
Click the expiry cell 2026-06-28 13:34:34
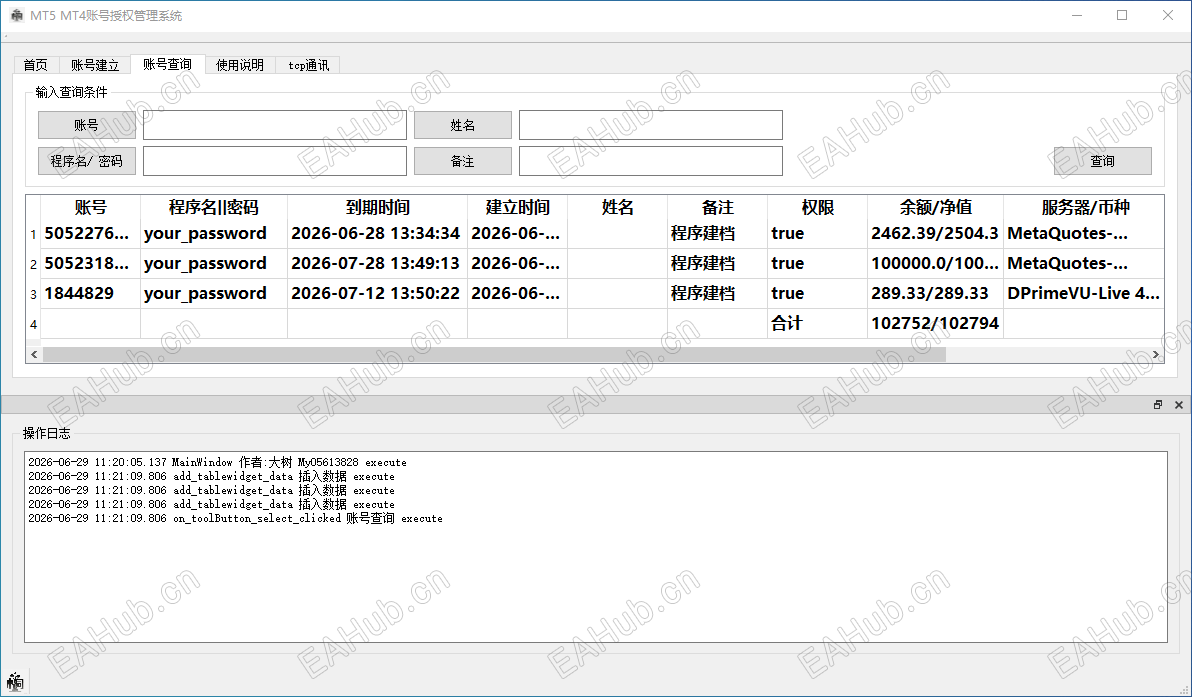(x=377, y=234)
